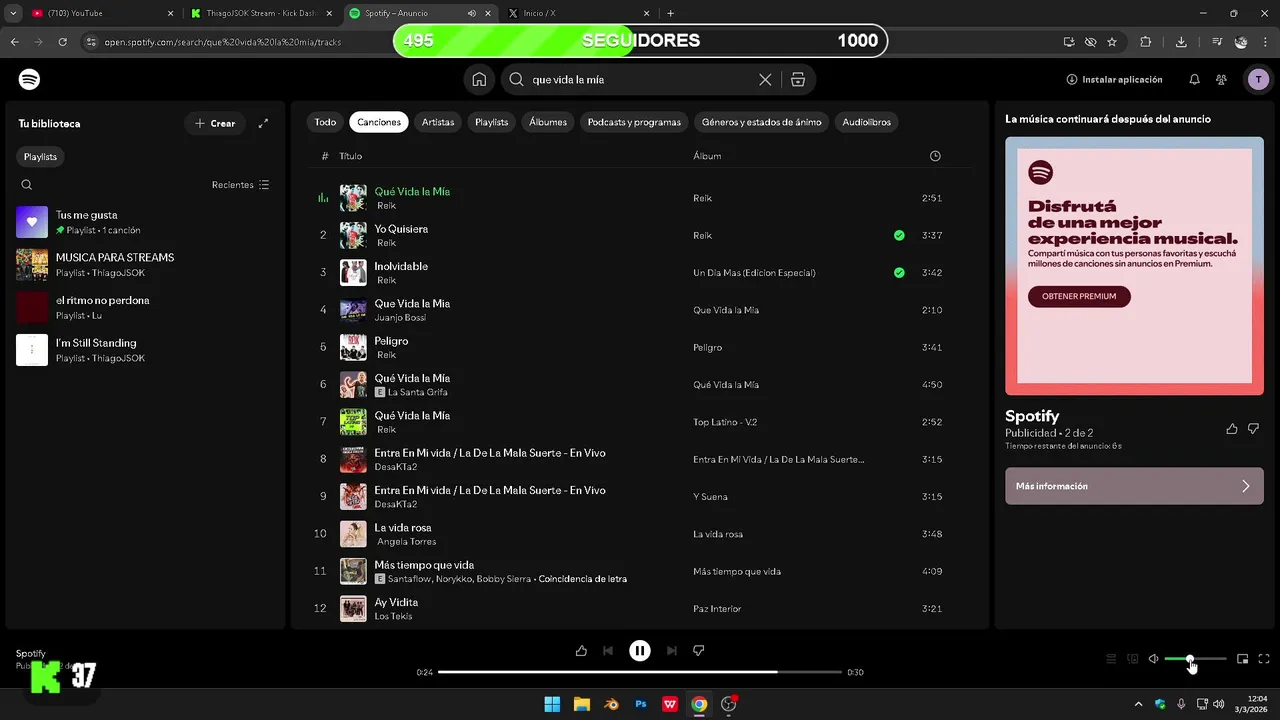Image resolution: width=1280 pixels, height=720 pixels.
Task: Open Windows Start menu
Action: click(552, 704)
